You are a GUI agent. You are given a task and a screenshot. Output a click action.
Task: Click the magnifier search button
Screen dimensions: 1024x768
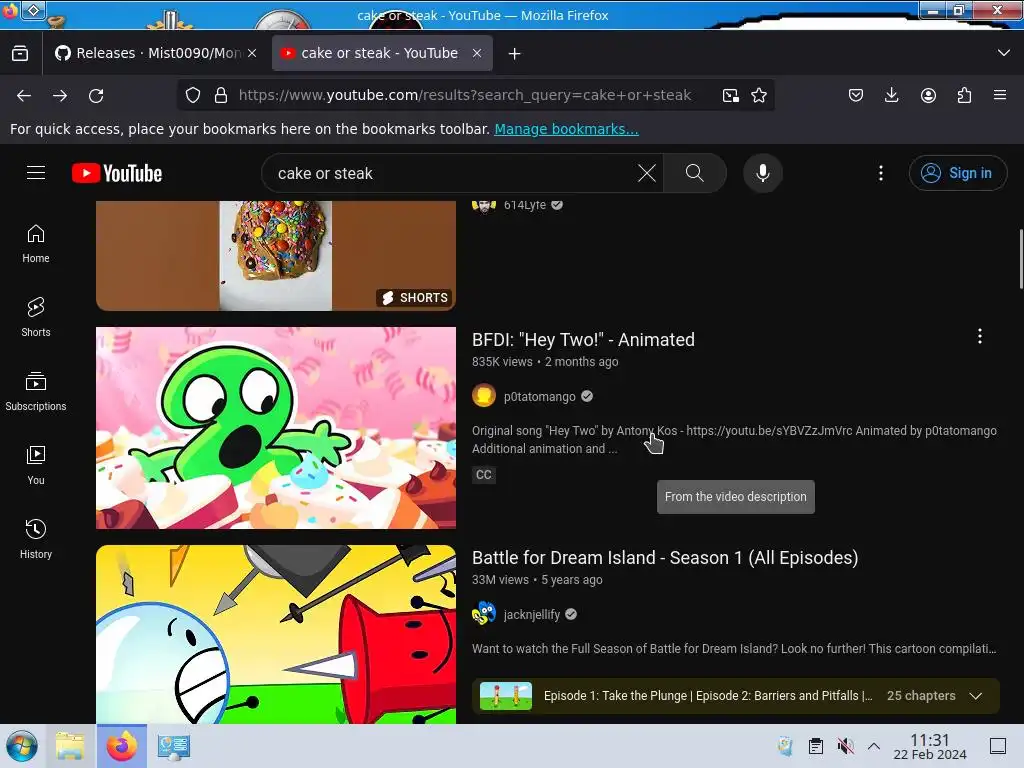click(x=695, y=173)
